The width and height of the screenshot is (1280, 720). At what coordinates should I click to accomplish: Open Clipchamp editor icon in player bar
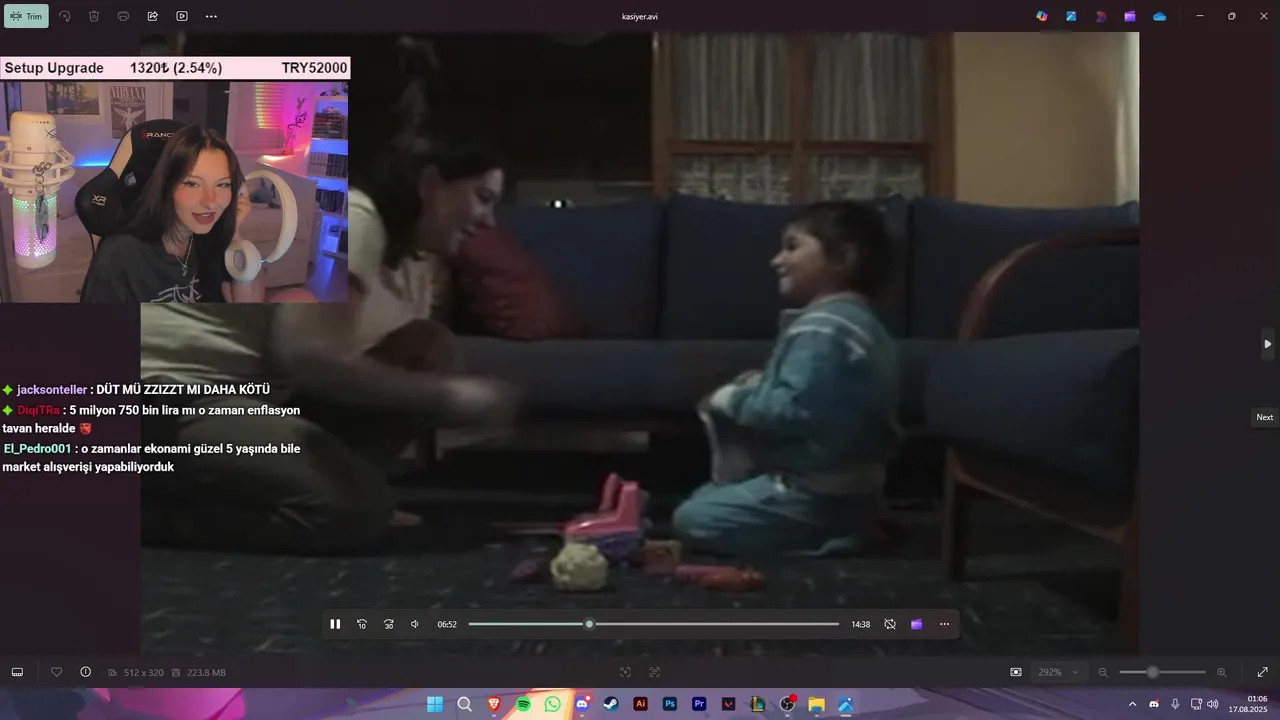point(917,624)
